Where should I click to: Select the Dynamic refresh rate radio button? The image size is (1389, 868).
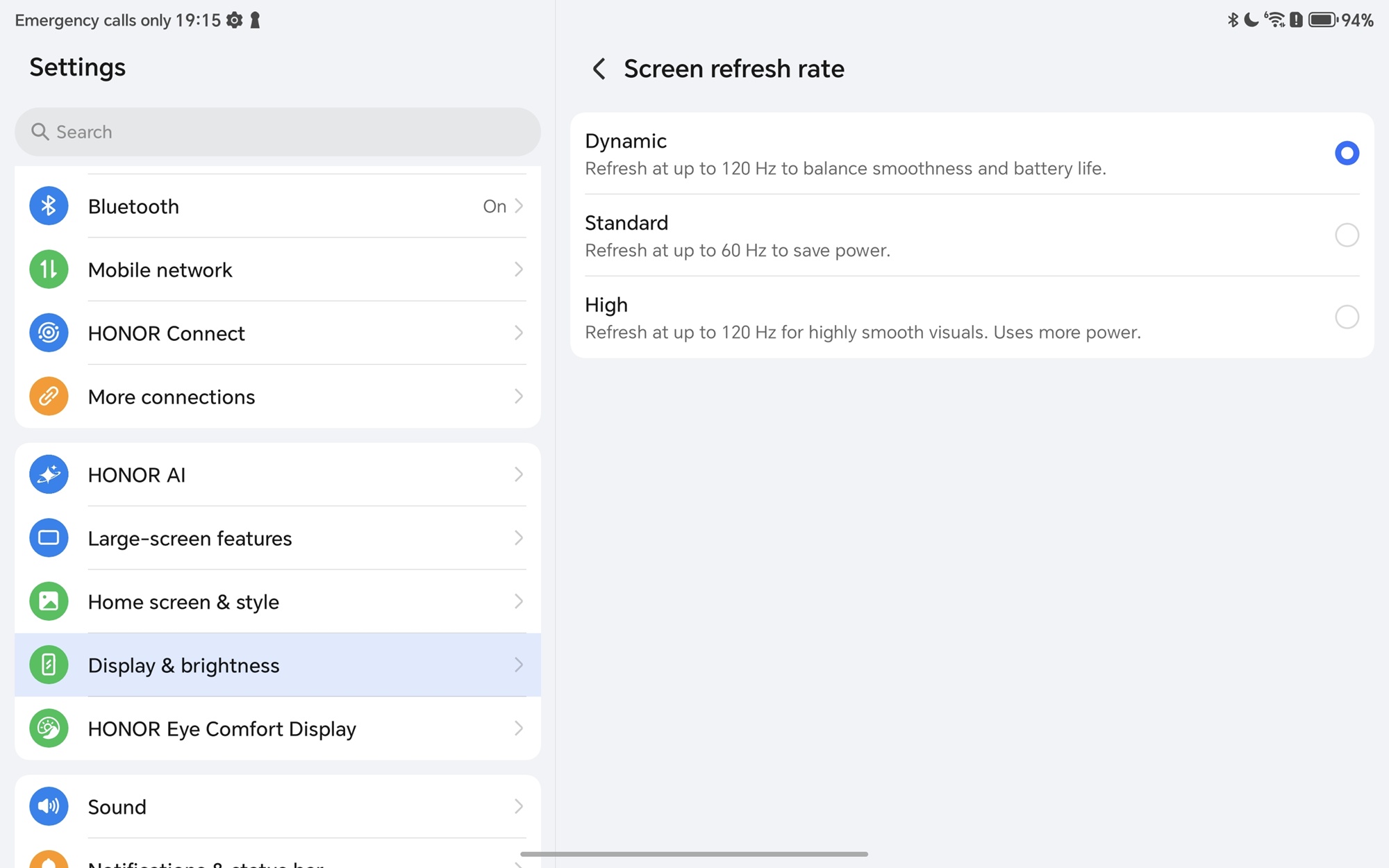coord(1346,153)
